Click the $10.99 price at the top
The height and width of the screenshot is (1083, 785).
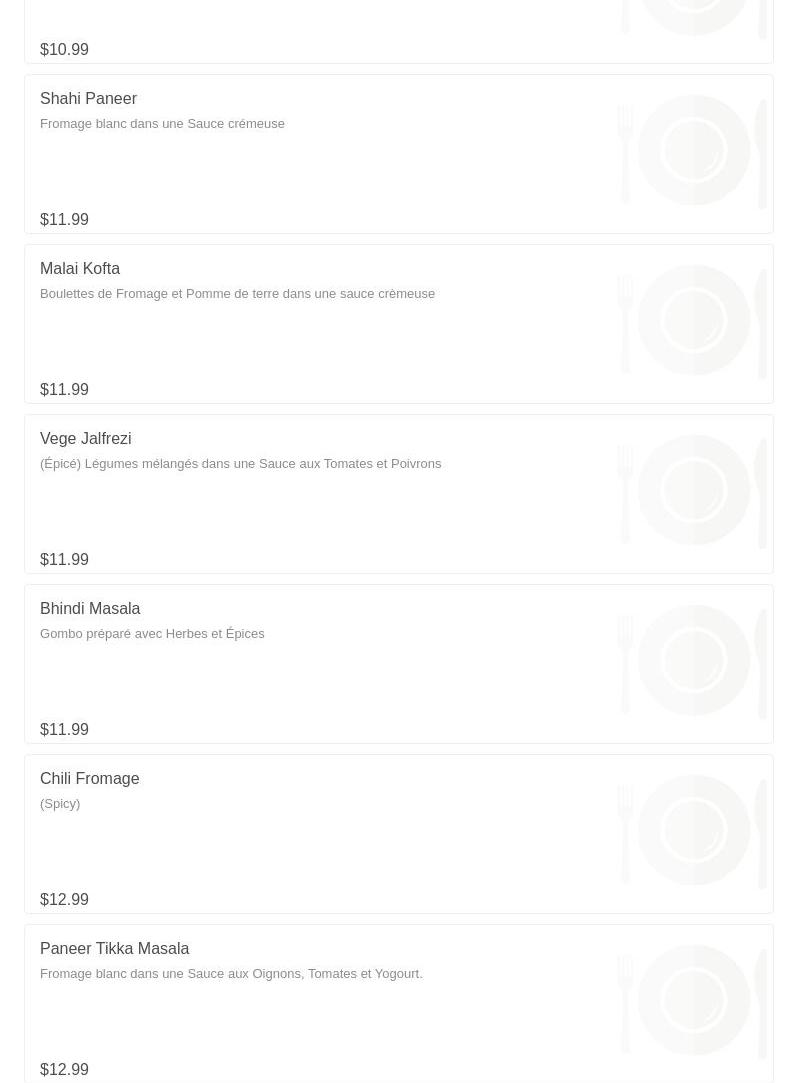pyautogui.click(x=64, y=49)
